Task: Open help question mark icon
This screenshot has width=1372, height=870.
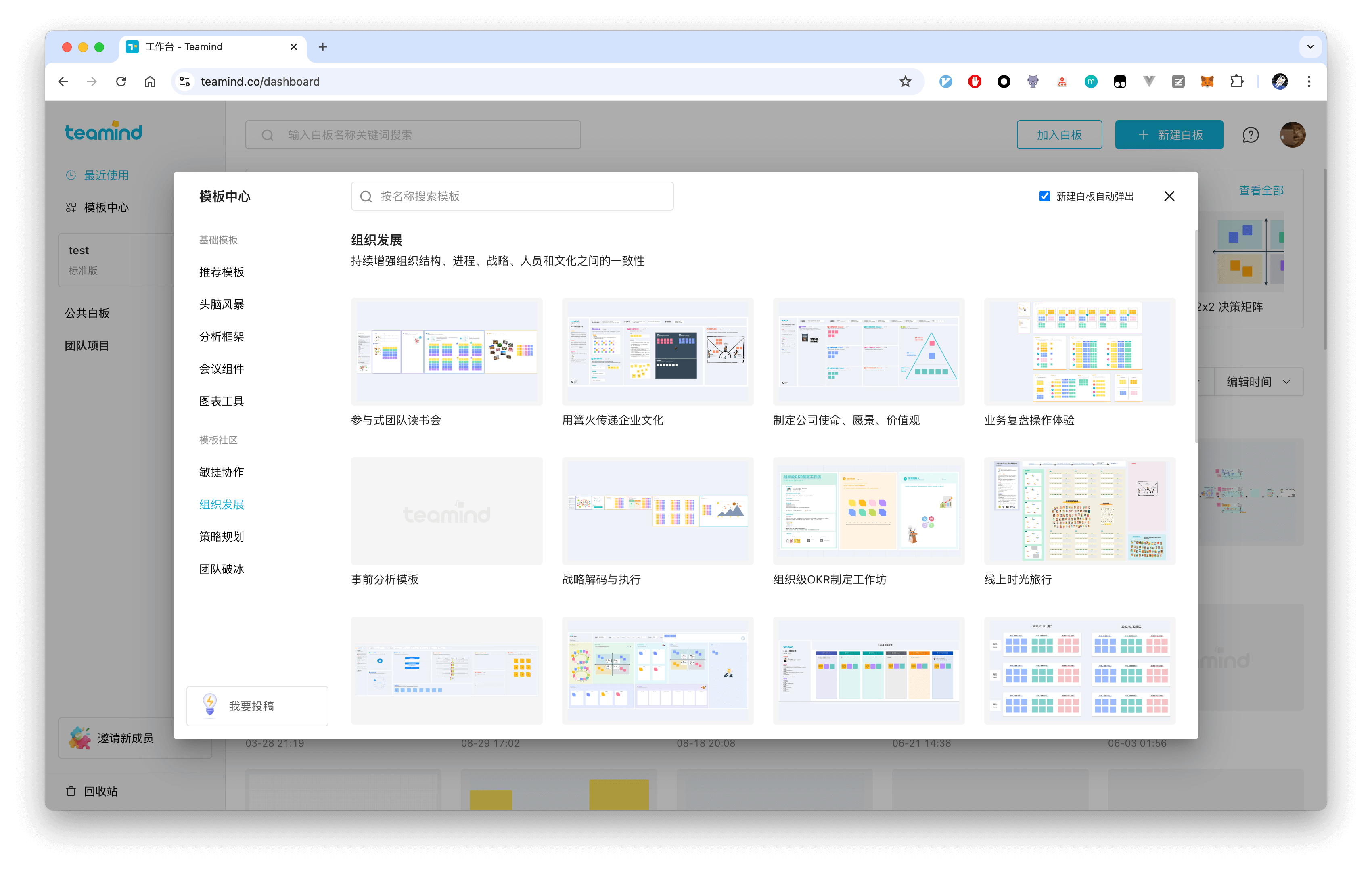Action: tap(1250, 135)
